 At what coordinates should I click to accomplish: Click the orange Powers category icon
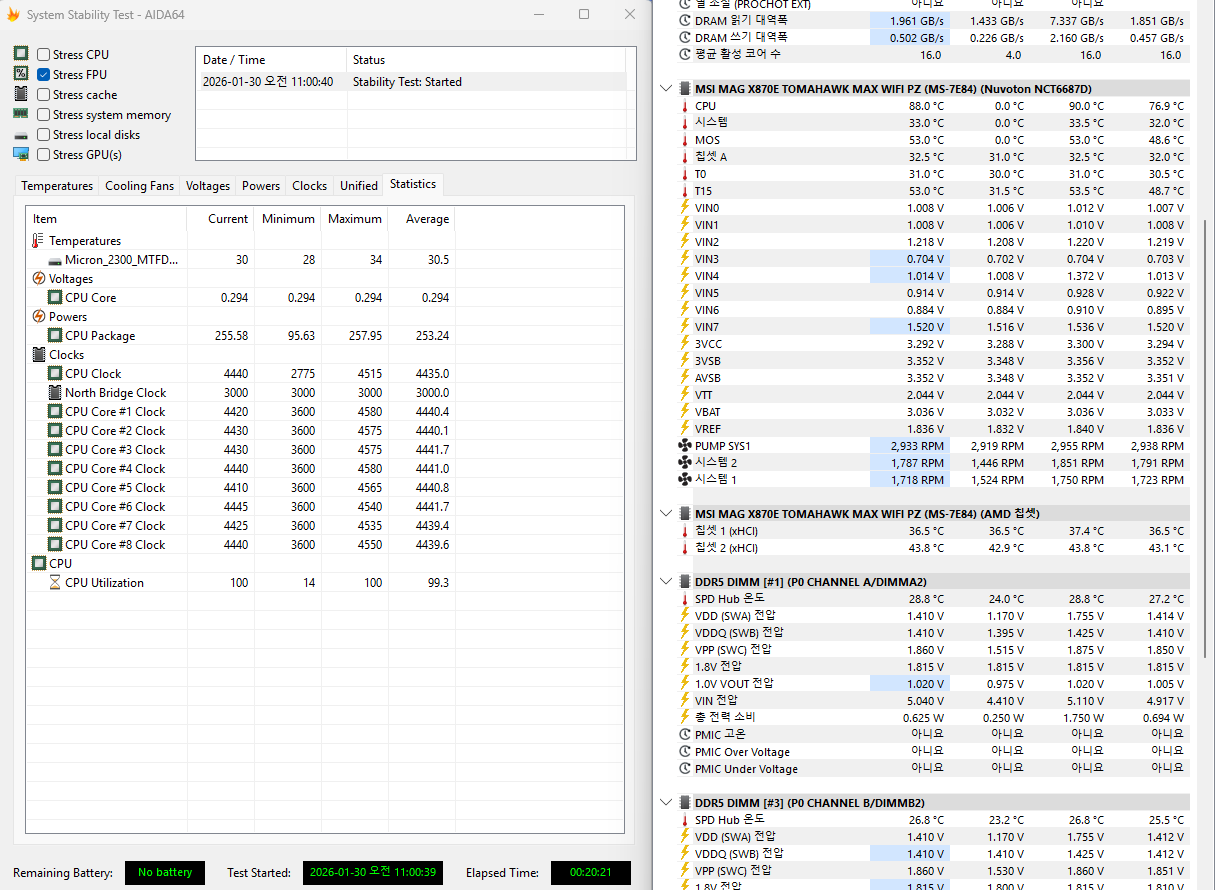(x=38, y=317)
